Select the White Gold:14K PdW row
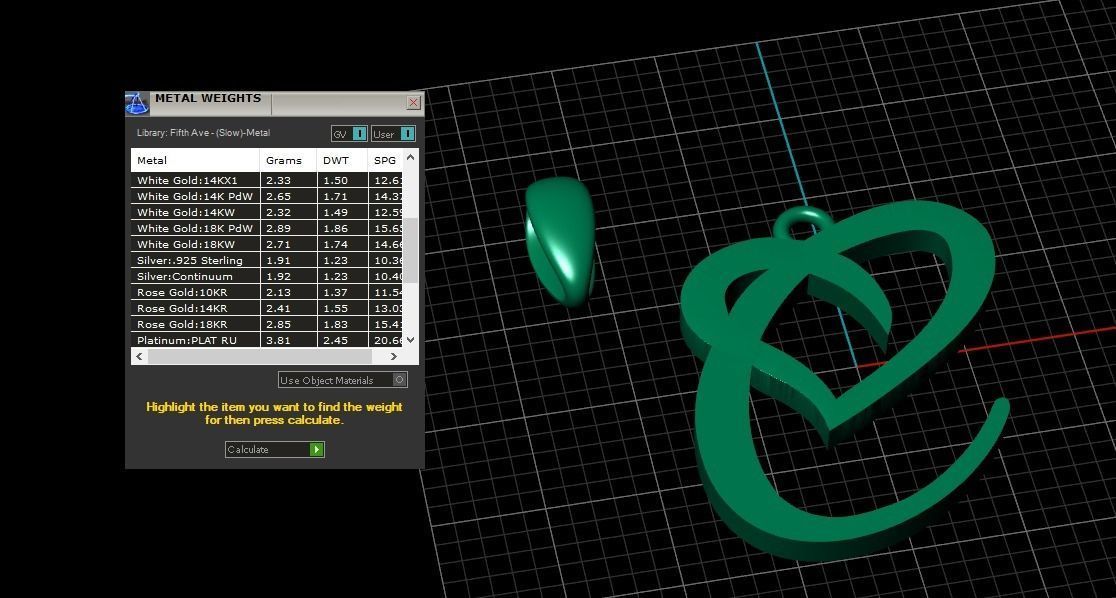 267,196
